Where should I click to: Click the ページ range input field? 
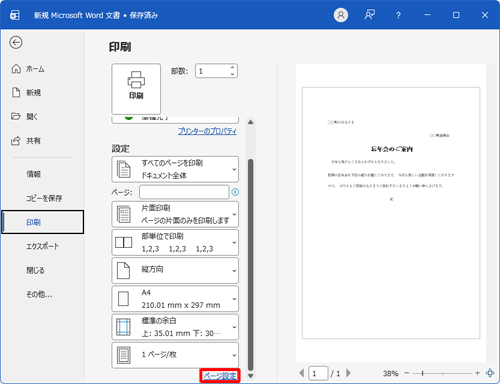(184, 192)
